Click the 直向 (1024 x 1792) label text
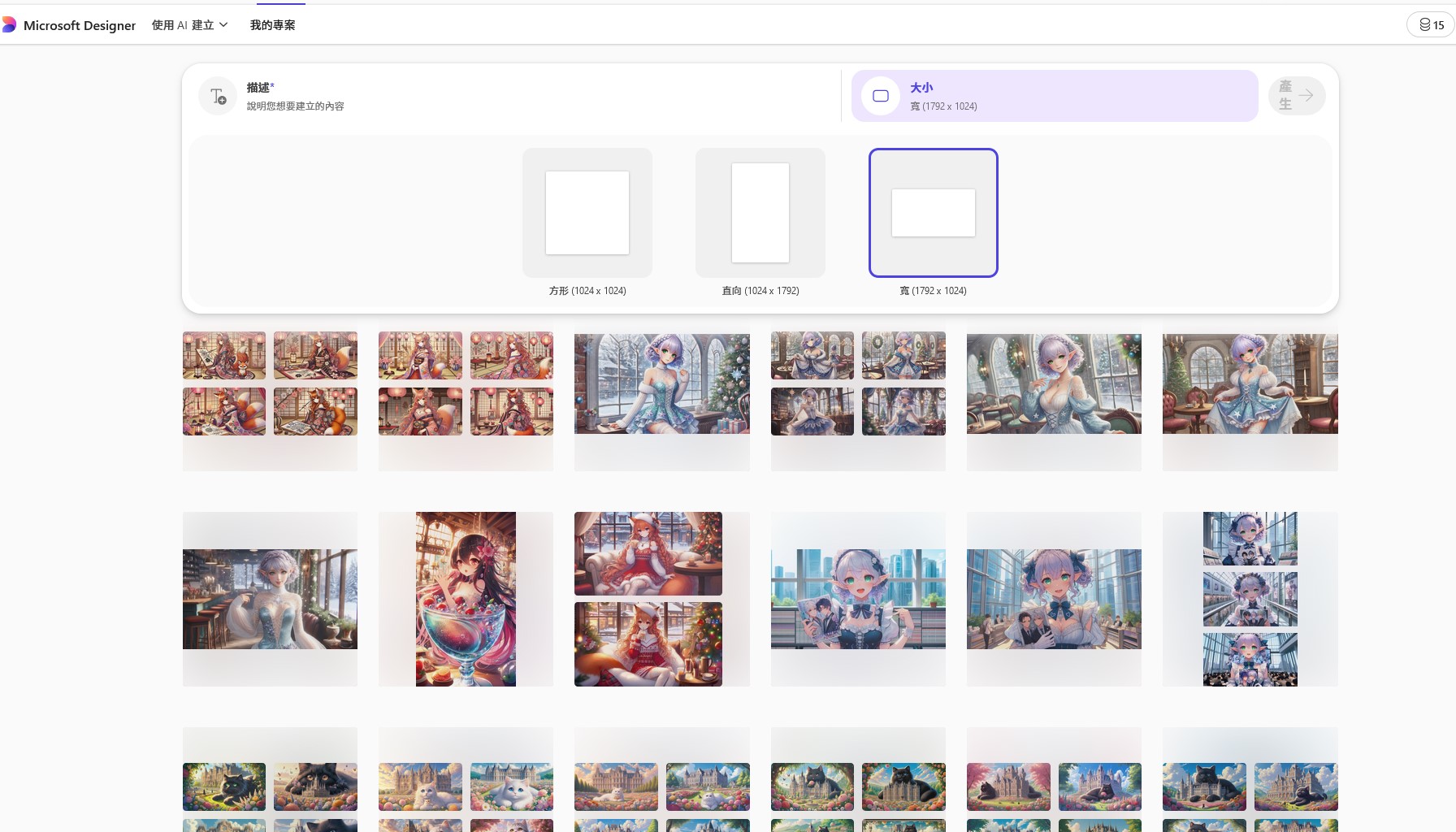 [760, 291]
